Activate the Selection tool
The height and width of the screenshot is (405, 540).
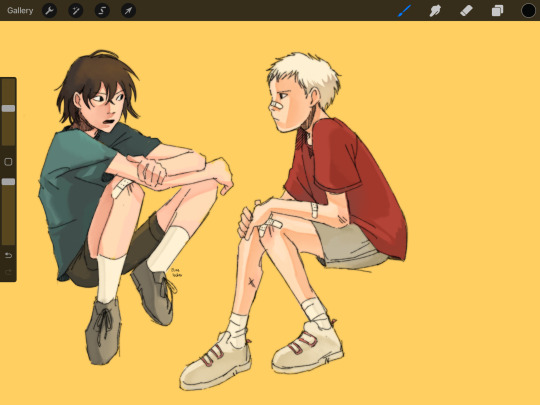[102, 11]
